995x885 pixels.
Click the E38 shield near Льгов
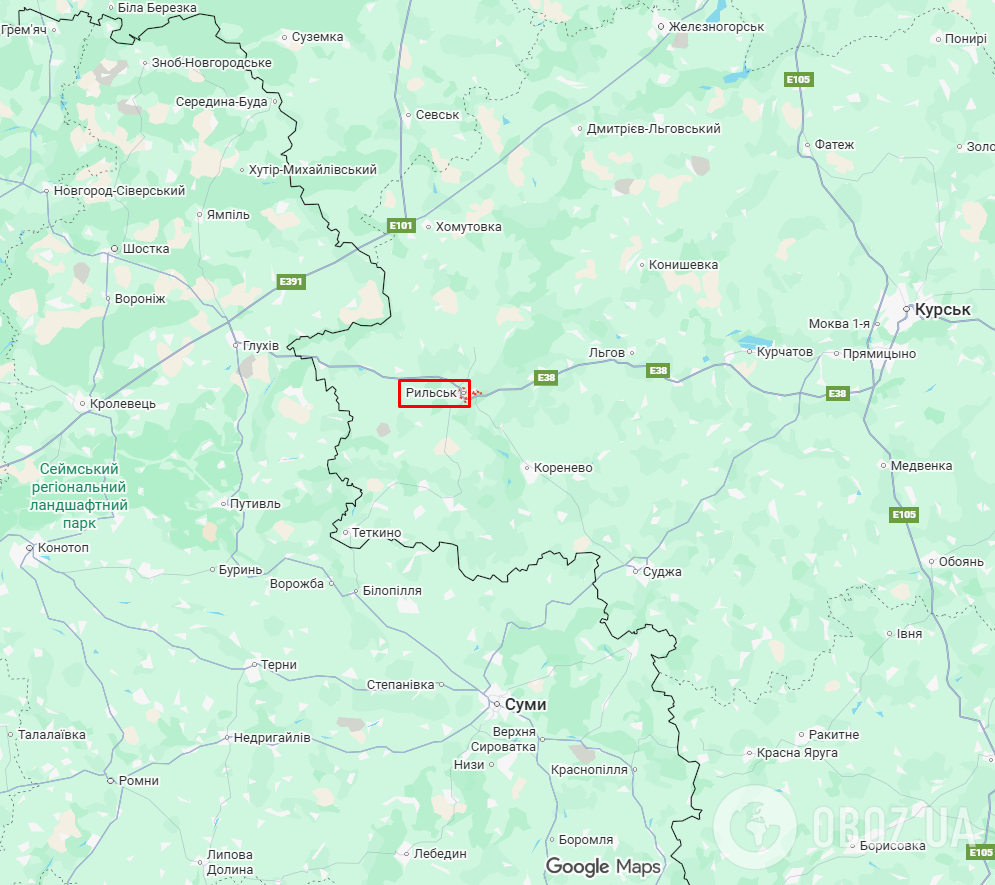point(658,370)
